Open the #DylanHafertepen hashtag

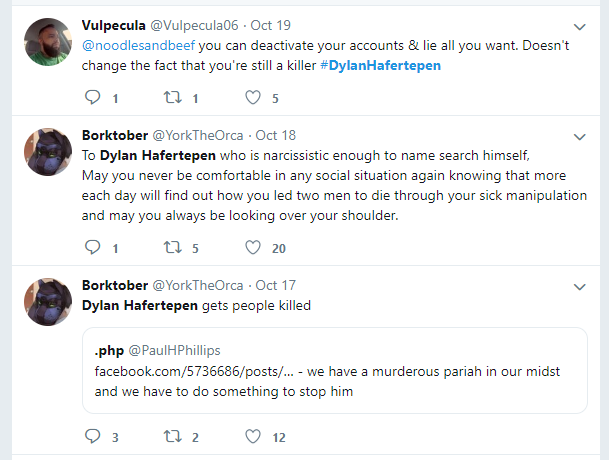tap(381, 65)
